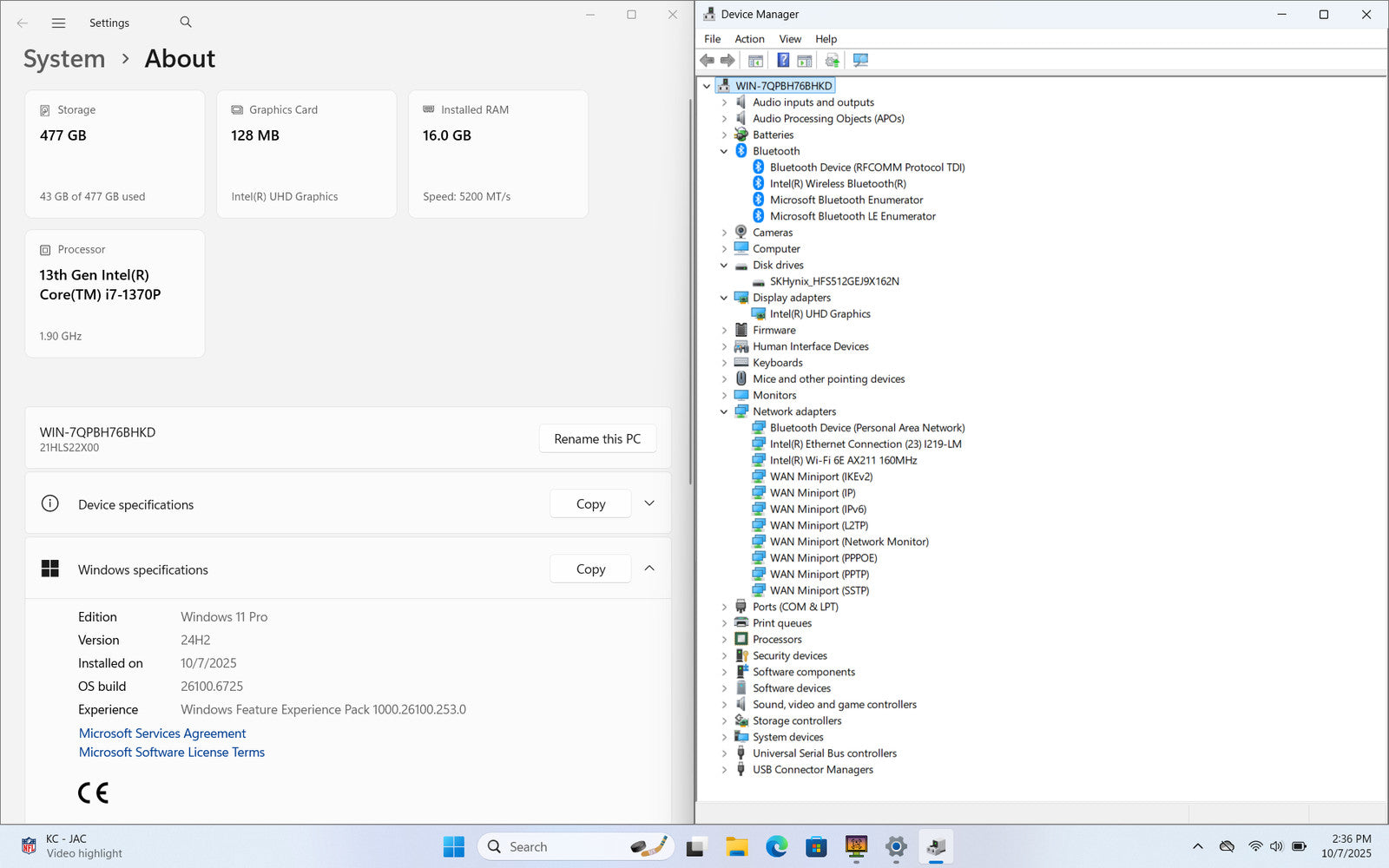Select the Intel(R) UHD Graphics adapter

click(820, 314)
